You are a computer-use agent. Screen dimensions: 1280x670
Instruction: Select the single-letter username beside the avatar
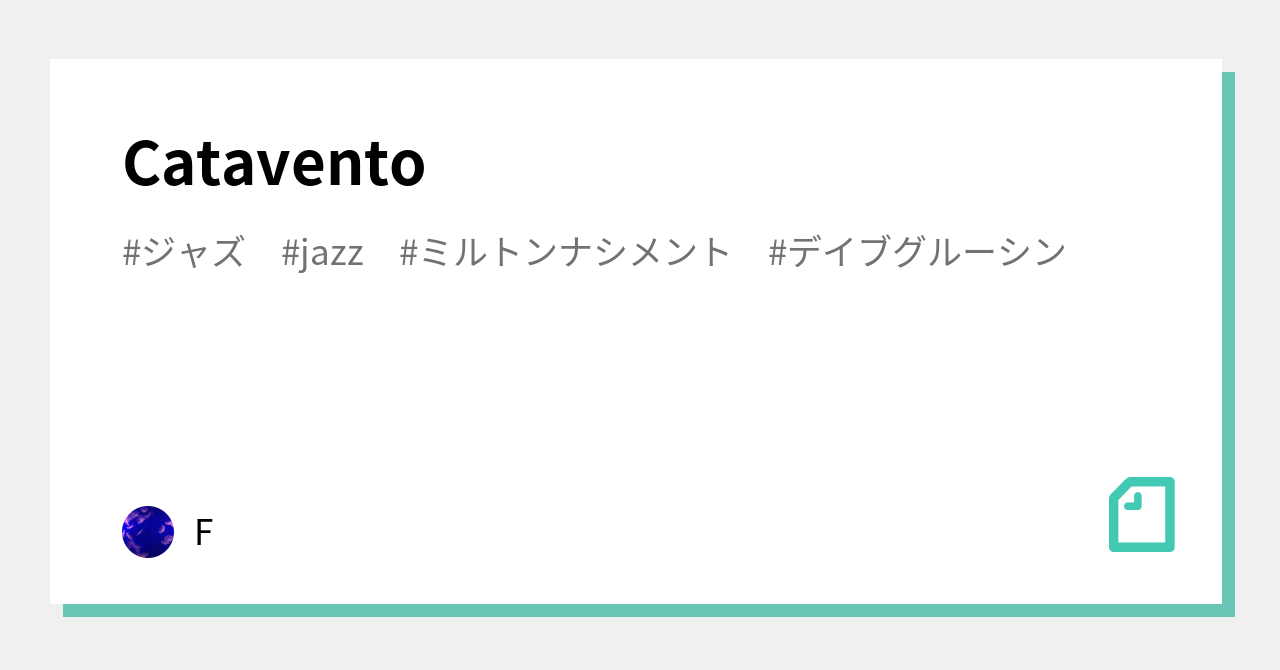click(203, 533)
